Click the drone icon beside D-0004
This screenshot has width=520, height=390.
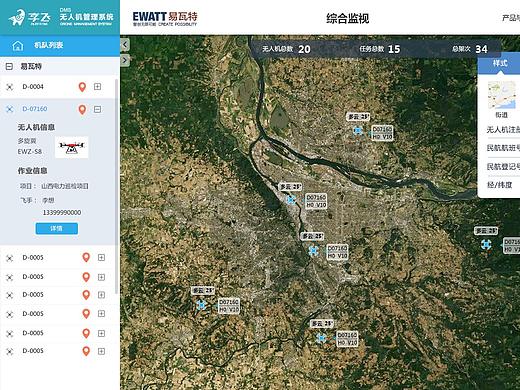(x=10, y=87)
